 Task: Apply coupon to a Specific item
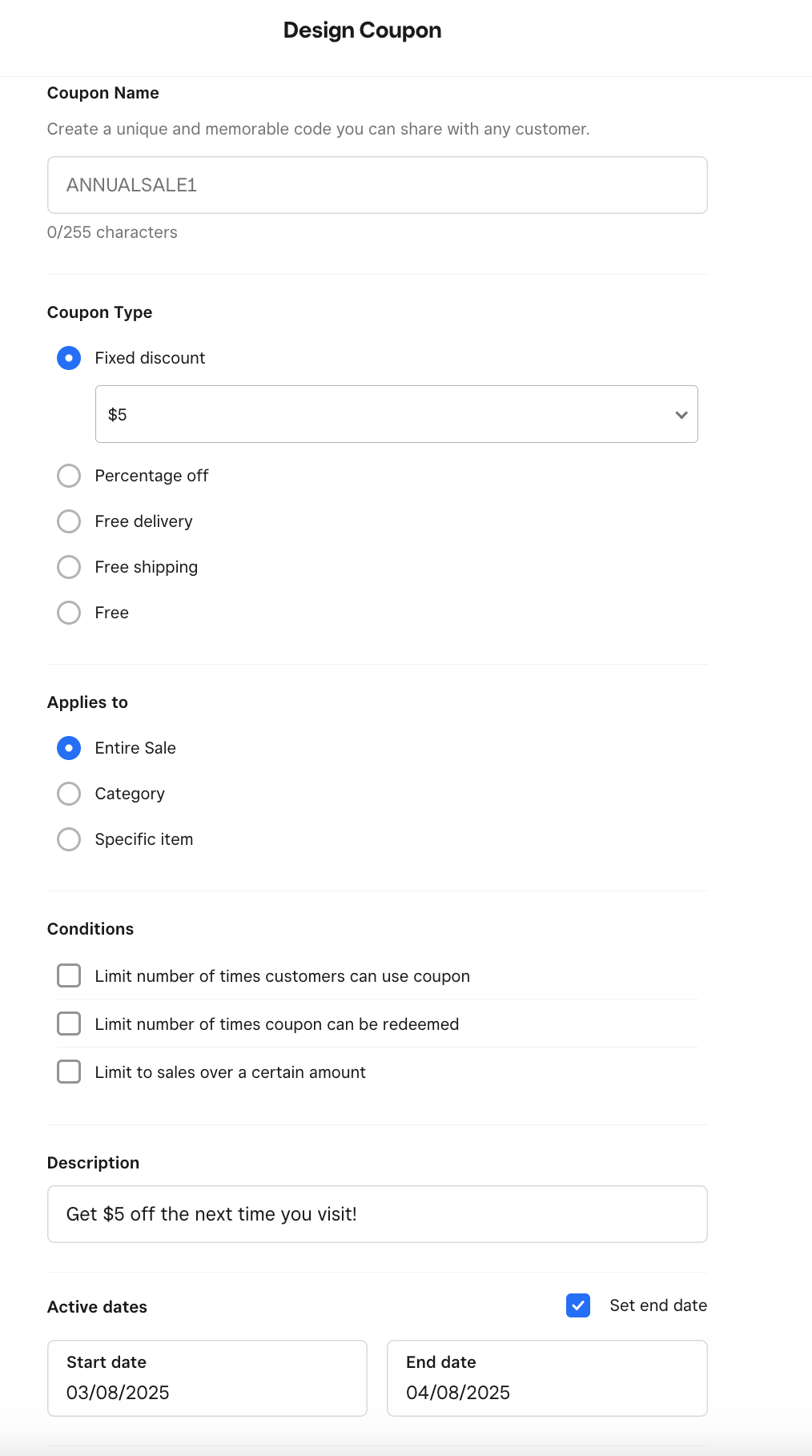point(69,839)
